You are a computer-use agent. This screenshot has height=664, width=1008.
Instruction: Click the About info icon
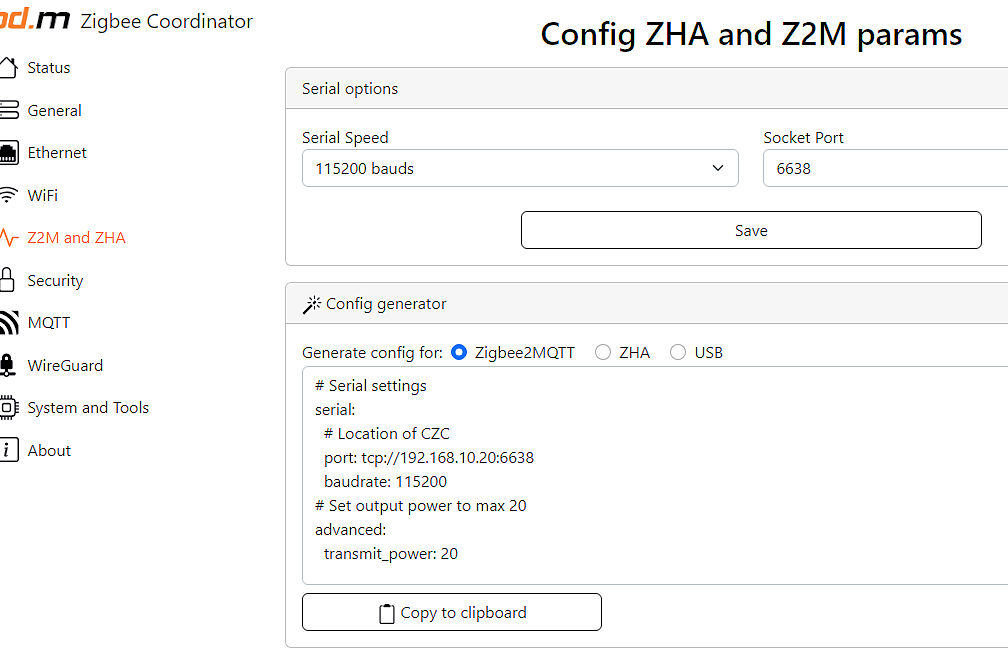8,450
